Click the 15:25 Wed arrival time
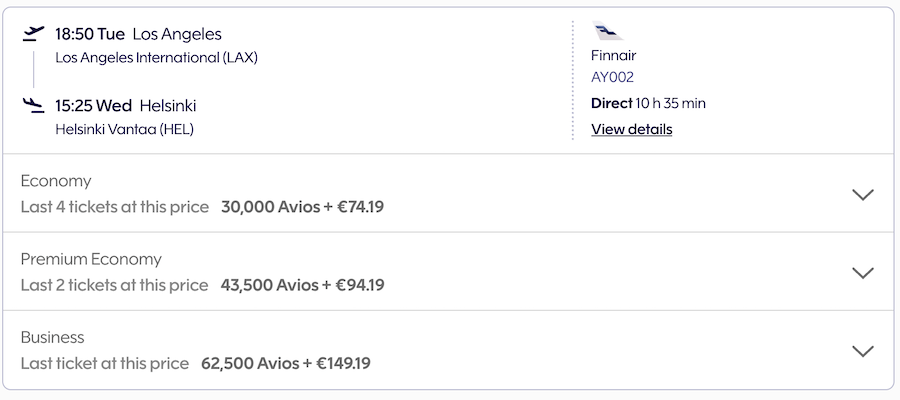The image size is (900, 400). [94, 106]
